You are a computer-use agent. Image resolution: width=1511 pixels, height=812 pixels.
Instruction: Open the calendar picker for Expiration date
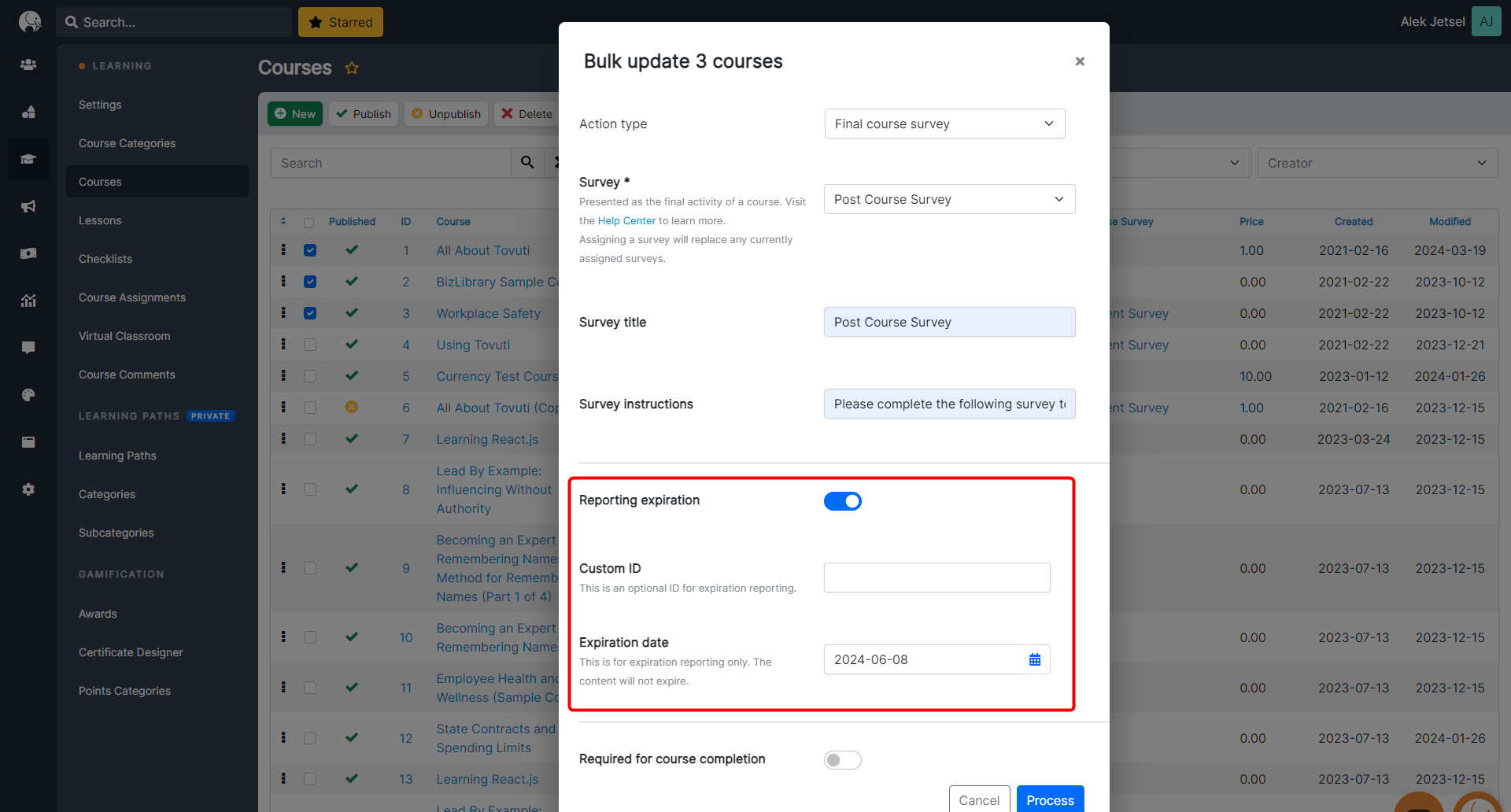pos(1034,659)
